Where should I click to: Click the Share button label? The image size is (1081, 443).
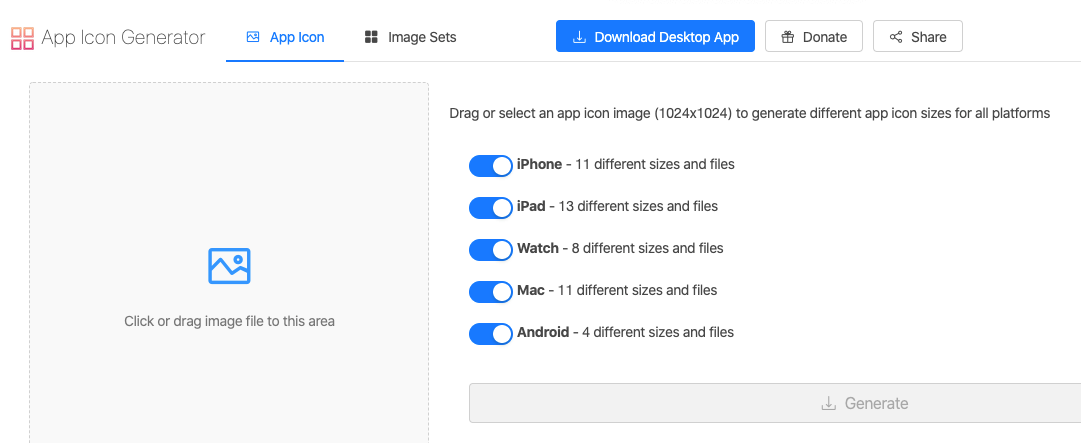point(928,37)
